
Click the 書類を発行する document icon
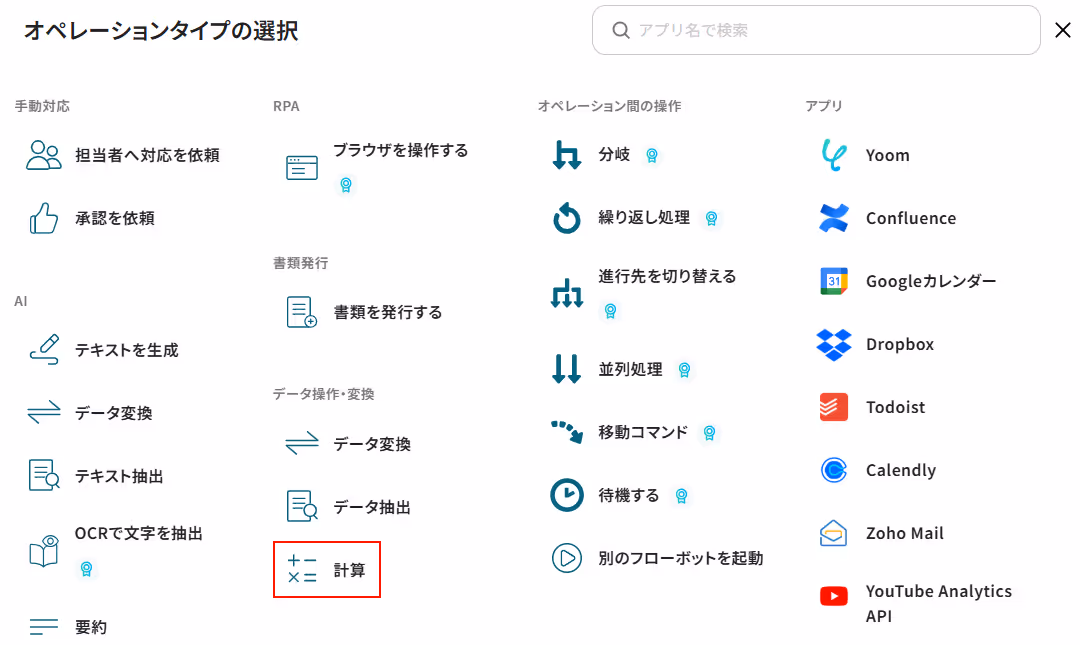point(302,312)
